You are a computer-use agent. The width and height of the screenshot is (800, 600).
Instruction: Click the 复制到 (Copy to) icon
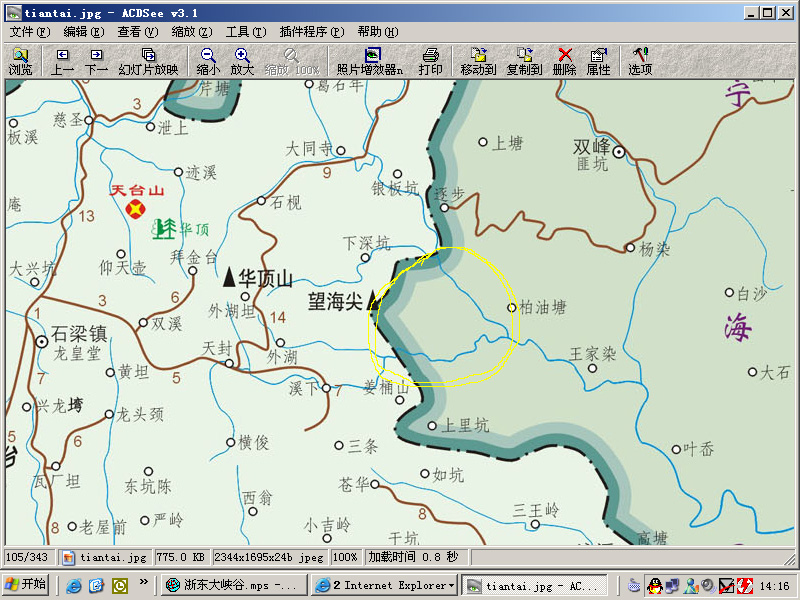[524, 61]
